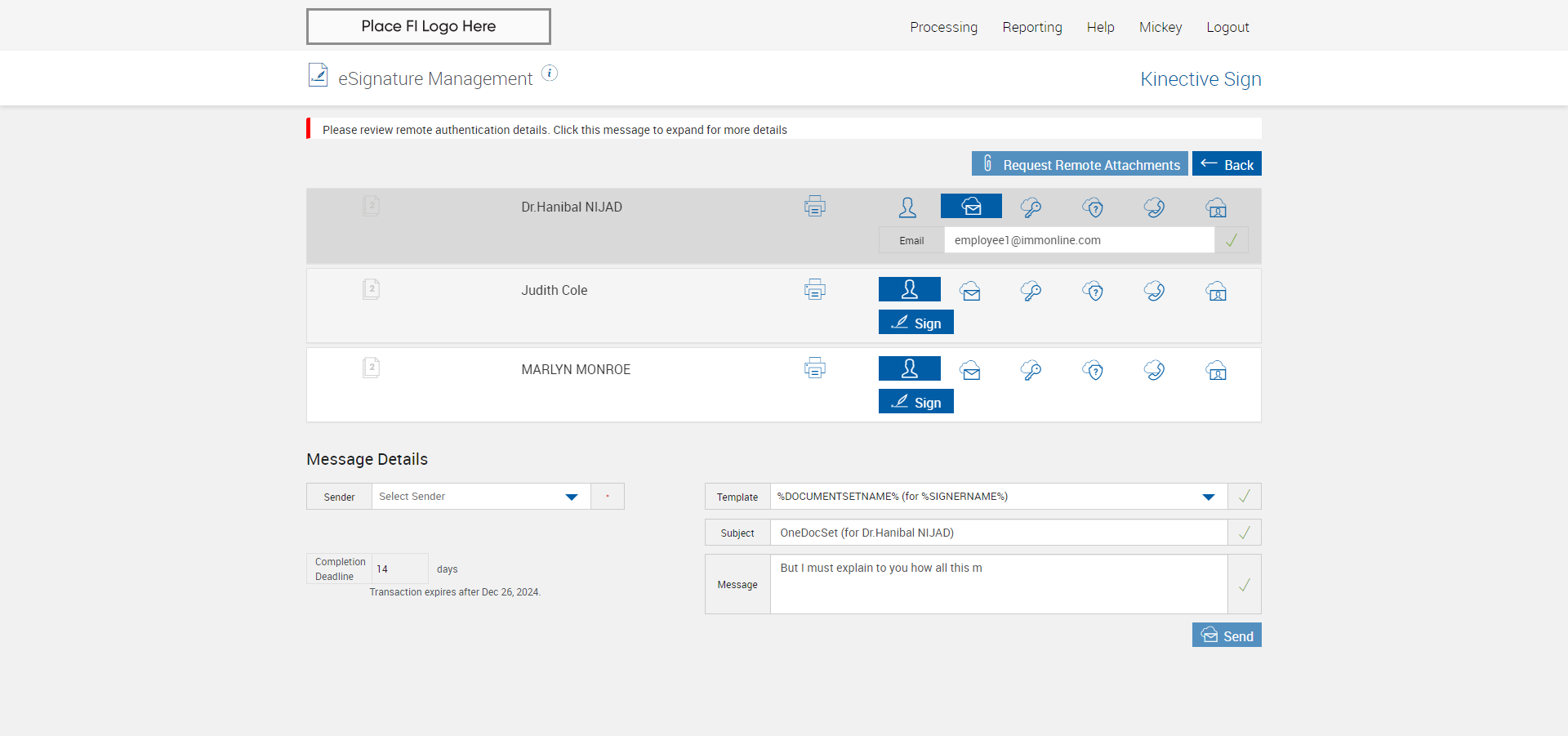Click the print icon for Dr.Hanibal NIJAD

[x=814, y=207]
